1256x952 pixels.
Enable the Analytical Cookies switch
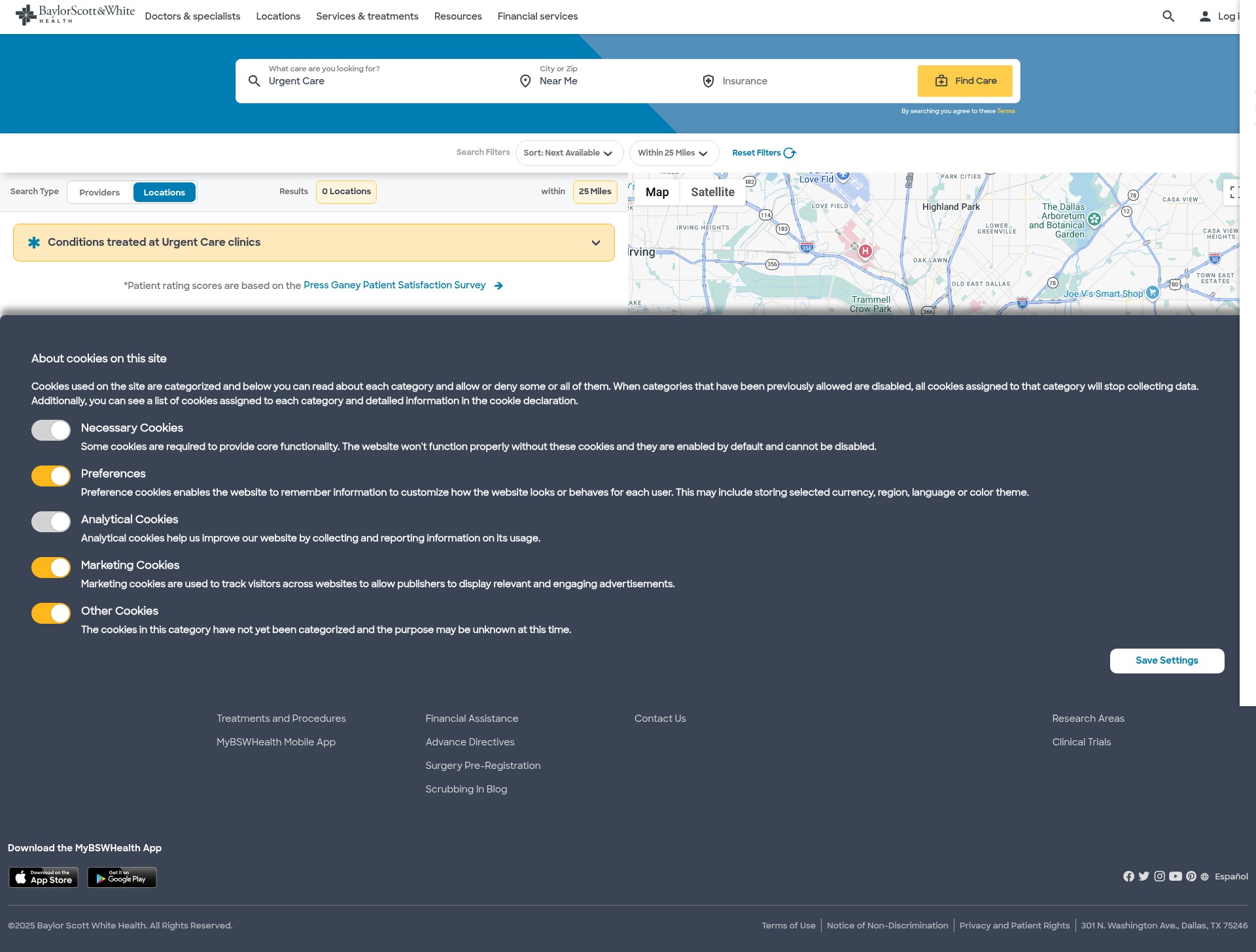click(x=51, y=522)
